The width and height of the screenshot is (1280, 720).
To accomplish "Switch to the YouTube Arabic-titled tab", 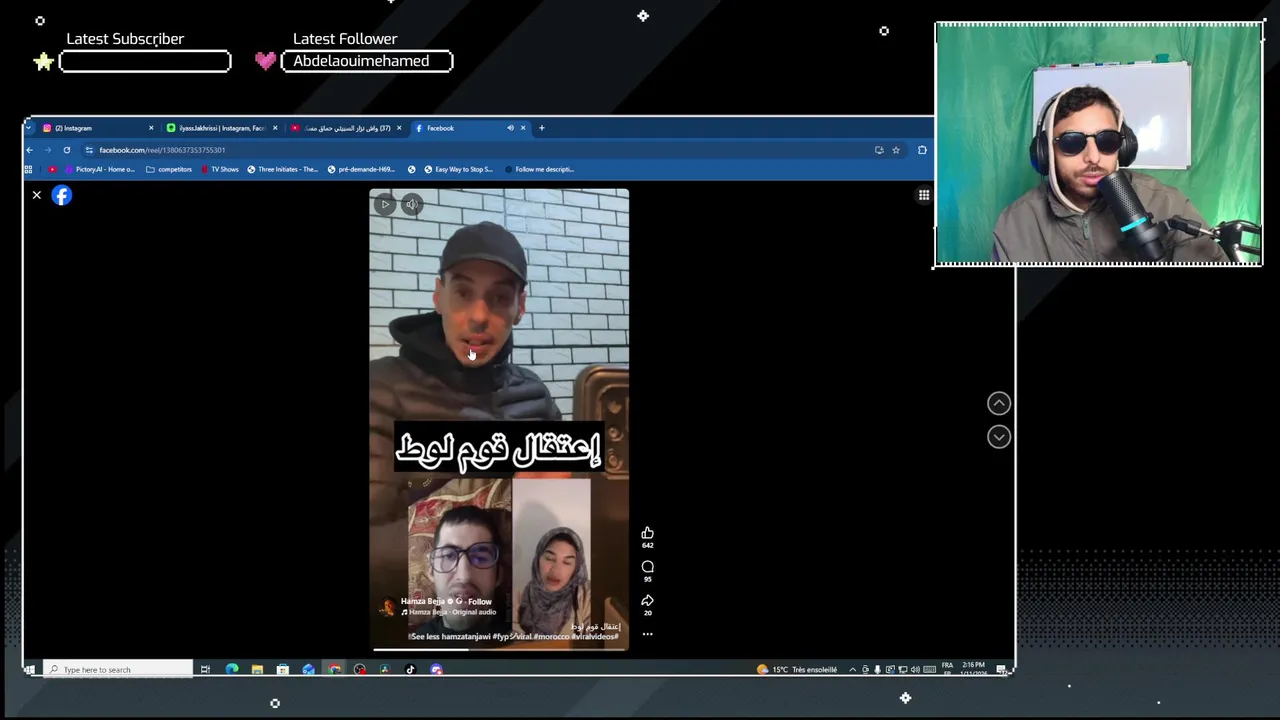I will tap(346, 128).
